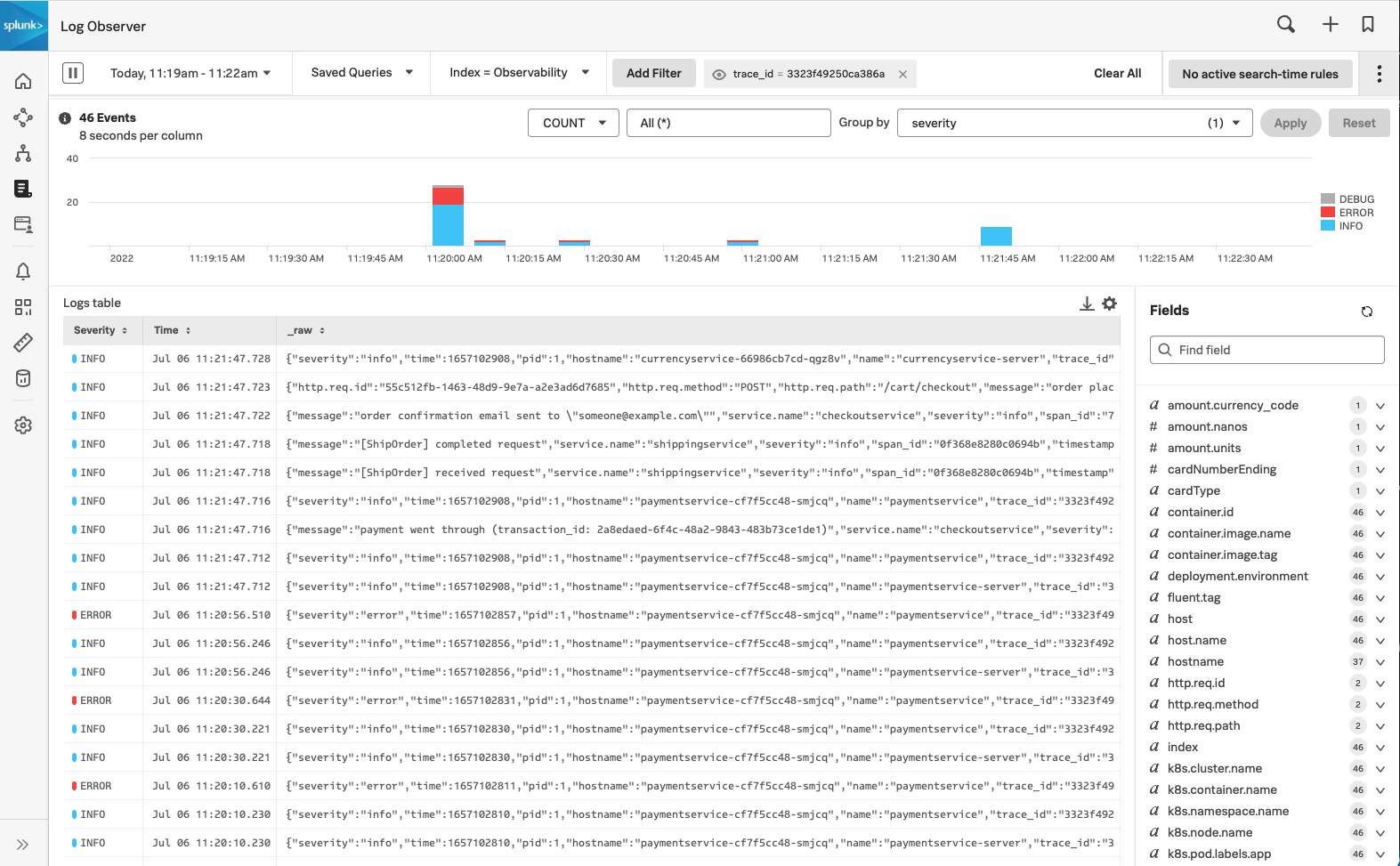Open APM nodes icon in sidebar

(x=23, y=117)
